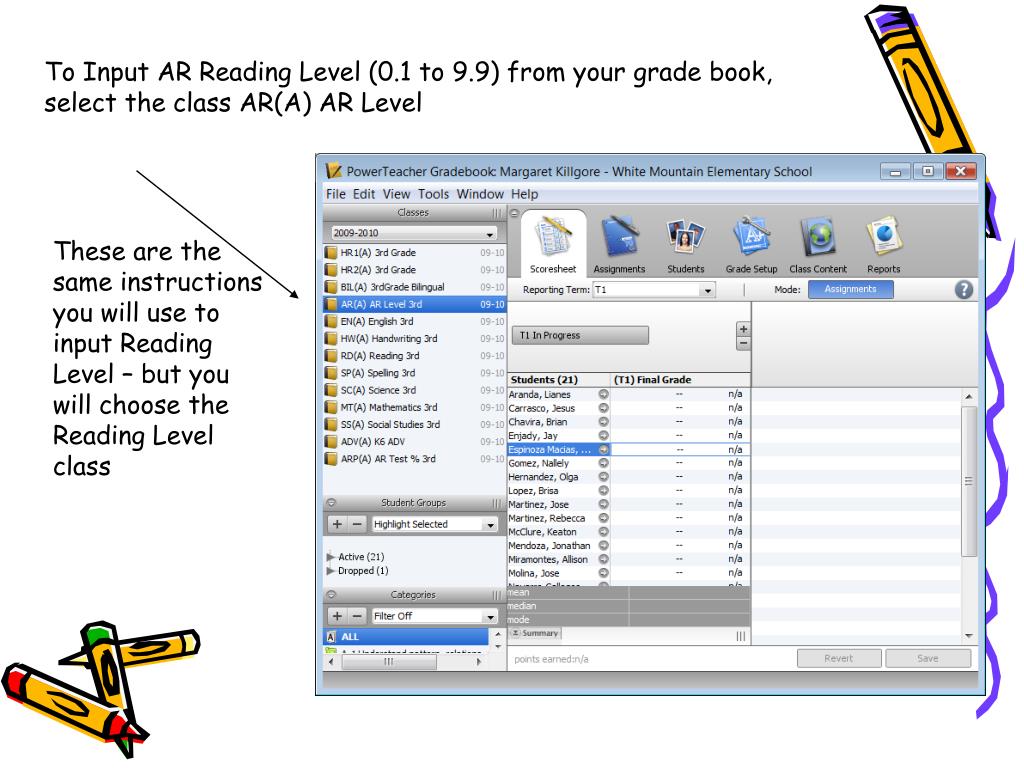Screen dimensions: 1024x768
Task: Click arrow icon next to McClure, Keaton
Action: [603, 532]
